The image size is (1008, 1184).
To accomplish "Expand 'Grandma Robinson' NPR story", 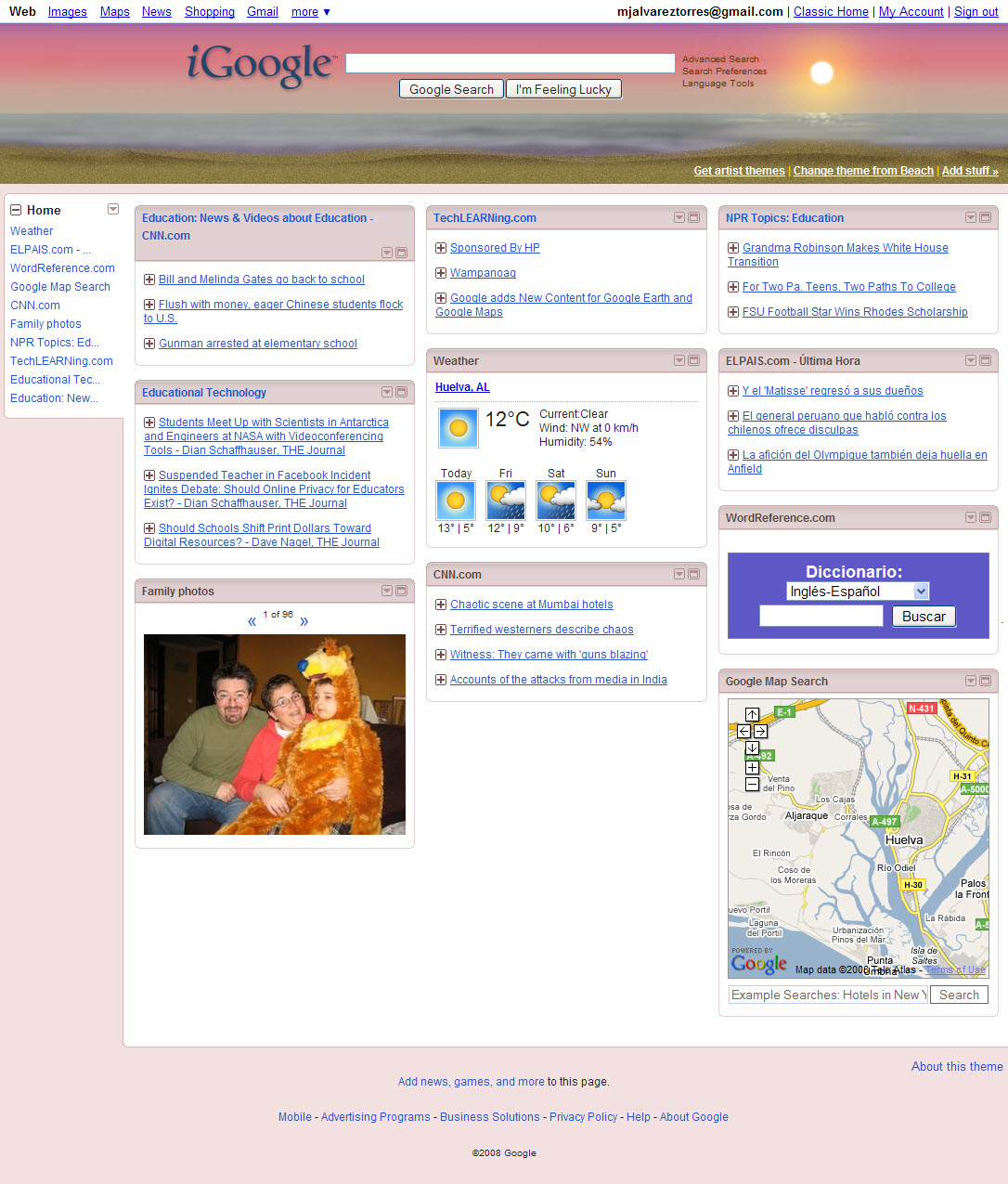I will coord(733,248).
